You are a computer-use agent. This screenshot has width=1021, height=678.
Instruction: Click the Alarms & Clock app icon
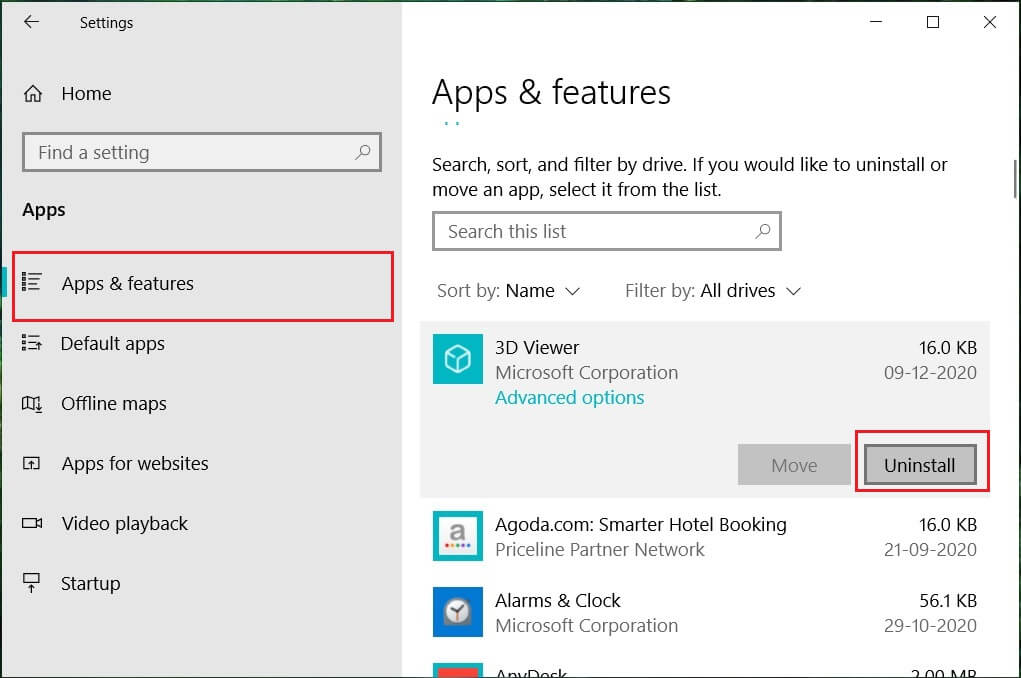pos(457,612)
